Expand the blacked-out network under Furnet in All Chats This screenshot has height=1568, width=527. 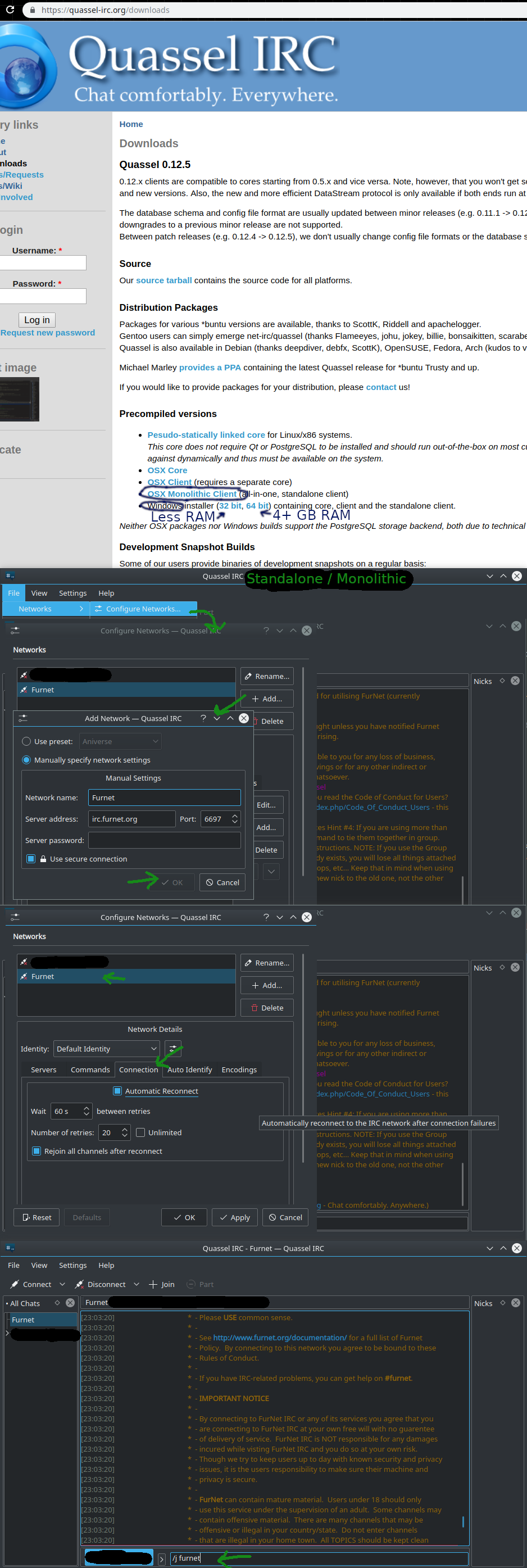(7, 1333)
